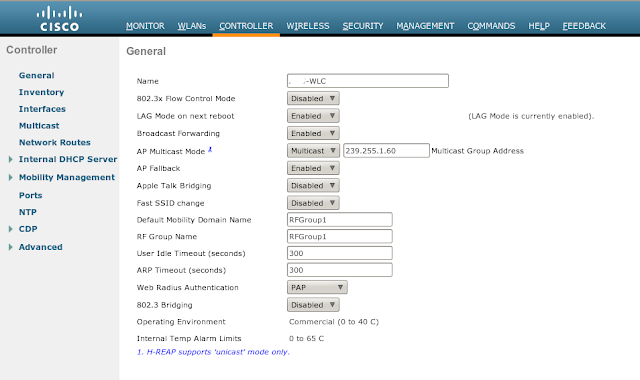Open the 802.3 Bridging dropdown

pyautogui.click(x=313, y=305)
